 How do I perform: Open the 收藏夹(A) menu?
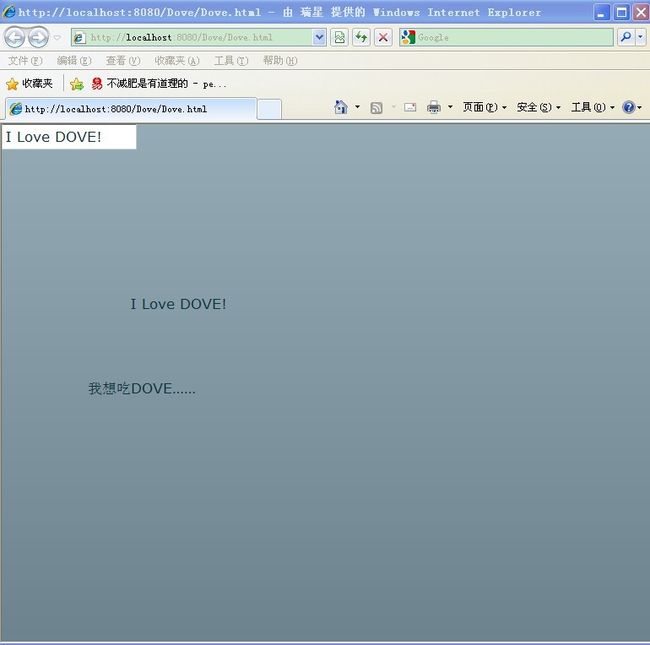pyautogui.click(x=177, y=61)
